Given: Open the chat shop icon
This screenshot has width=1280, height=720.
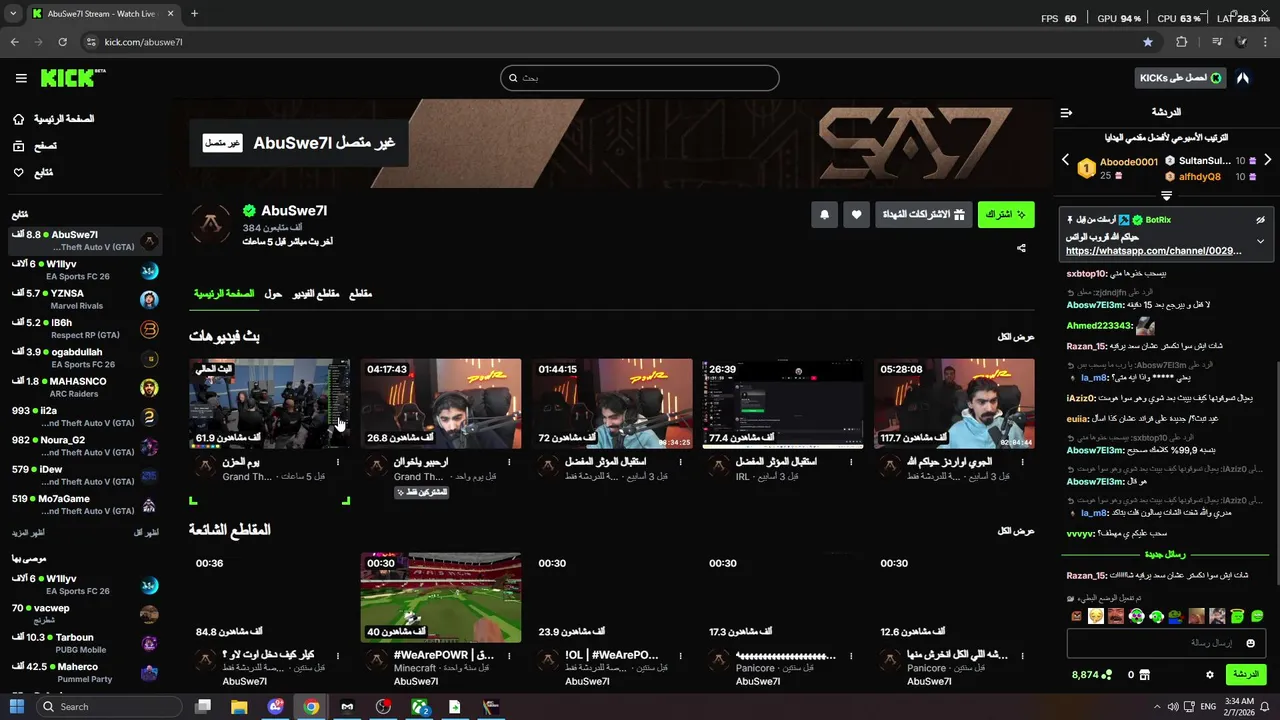Looking at the screenshot, I should tap(1145, 675).
